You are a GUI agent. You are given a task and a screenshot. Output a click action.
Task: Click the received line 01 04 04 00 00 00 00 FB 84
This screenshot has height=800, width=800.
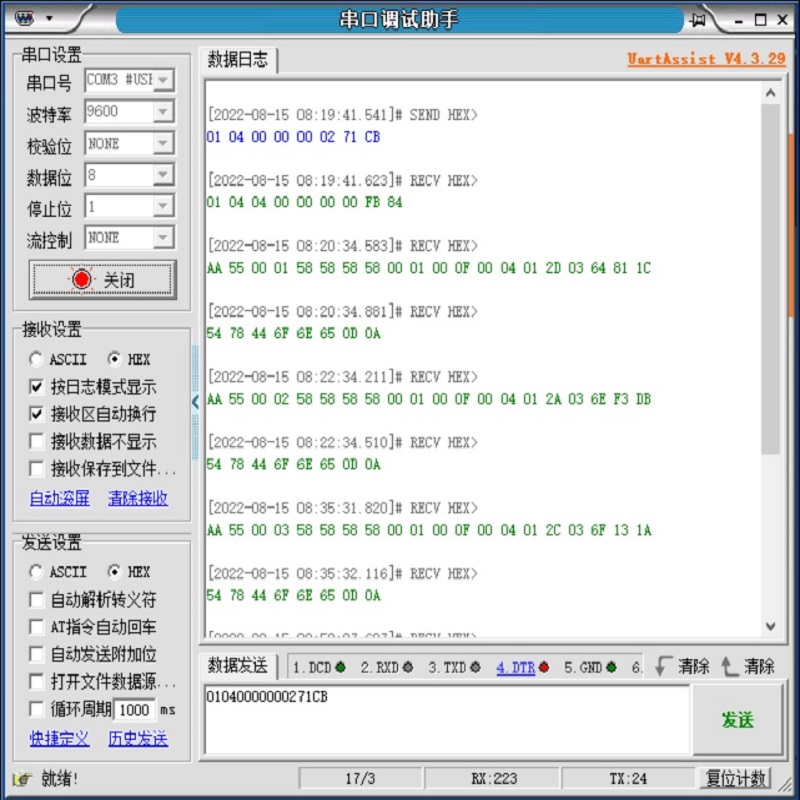click(x=304, y=202)
